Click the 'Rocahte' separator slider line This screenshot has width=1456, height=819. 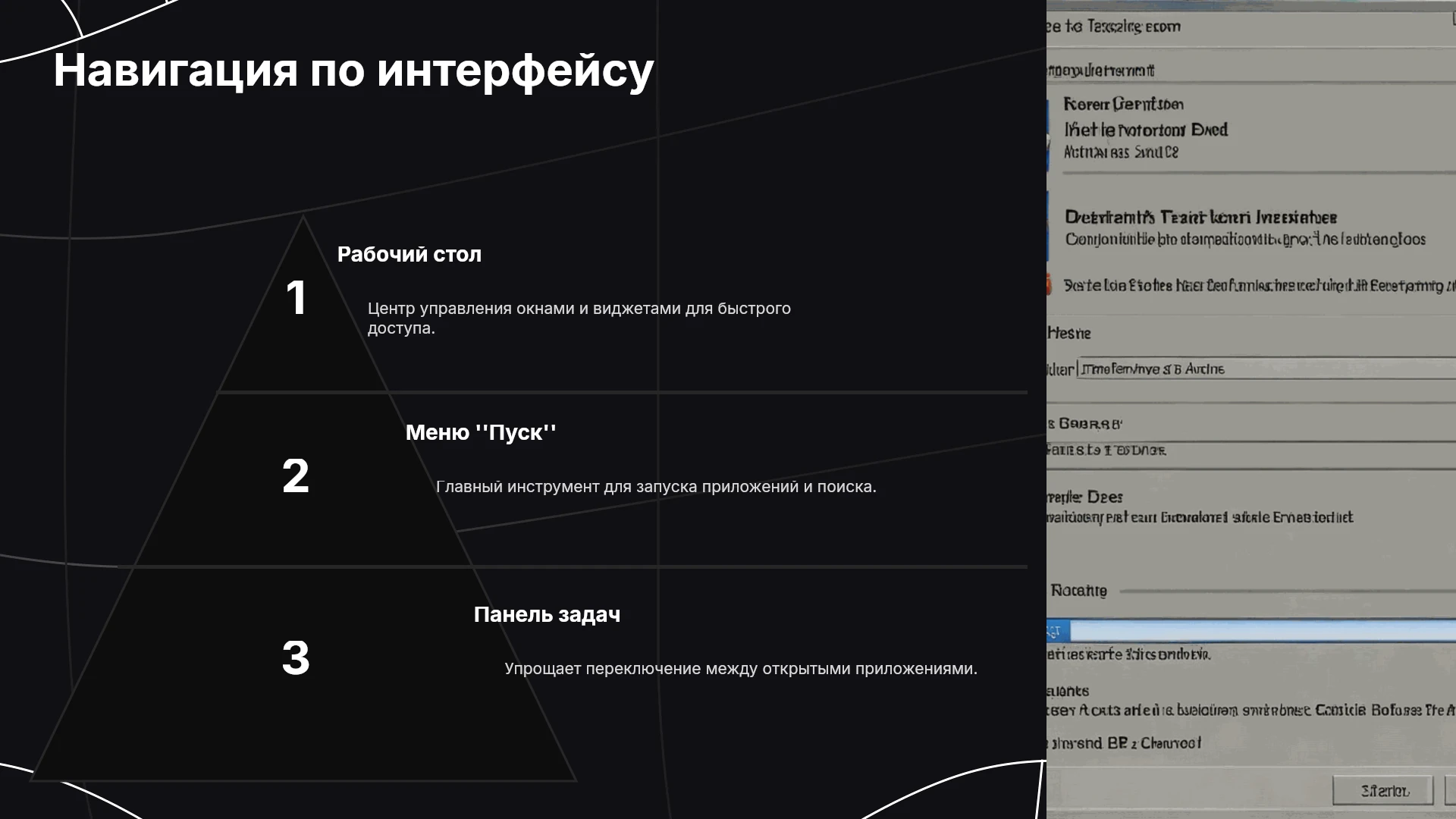[1288, 590]
